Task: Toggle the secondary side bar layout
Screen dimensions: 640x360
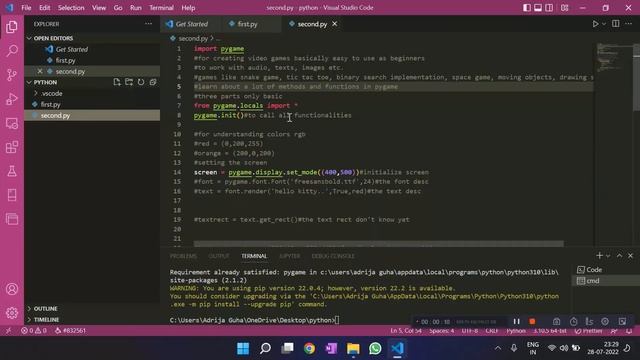Action: [x=549, y=8]
